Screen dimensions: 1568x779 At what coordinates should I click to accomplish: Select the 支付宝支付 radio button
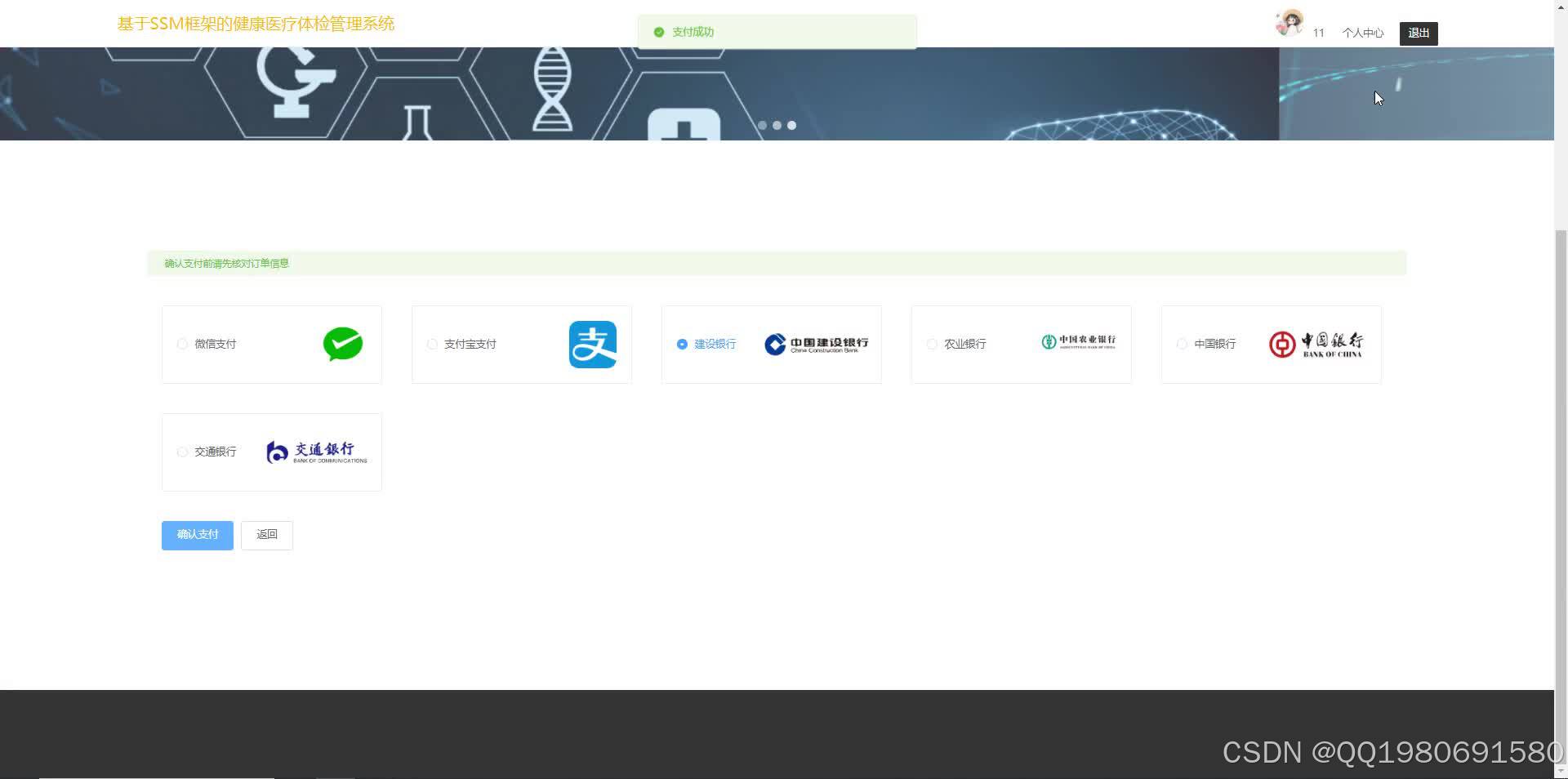[x=432, y=344]
